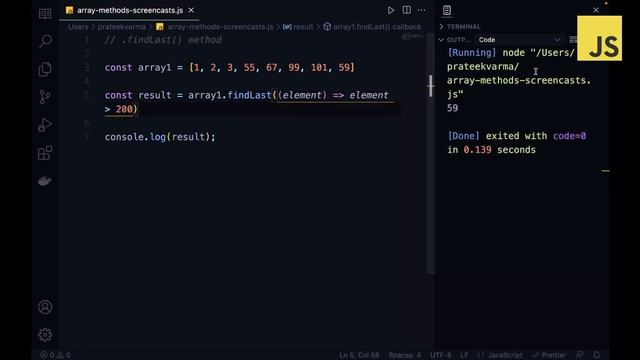The image size is (640, 360).
Task: Click the 59 output value
Action: tap(452, 108)
